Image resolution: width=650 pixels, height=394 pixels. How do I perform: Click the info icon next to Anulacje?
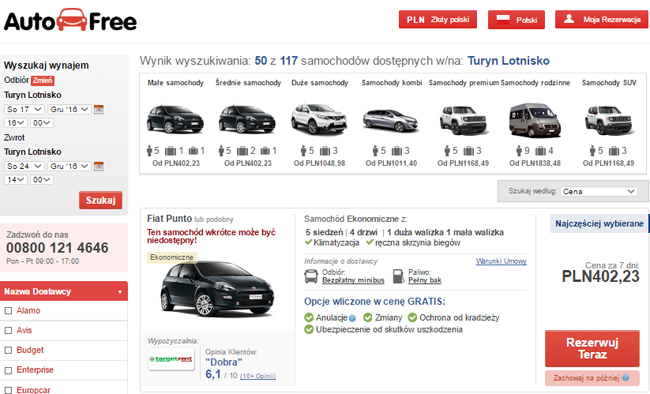[352, 318]
